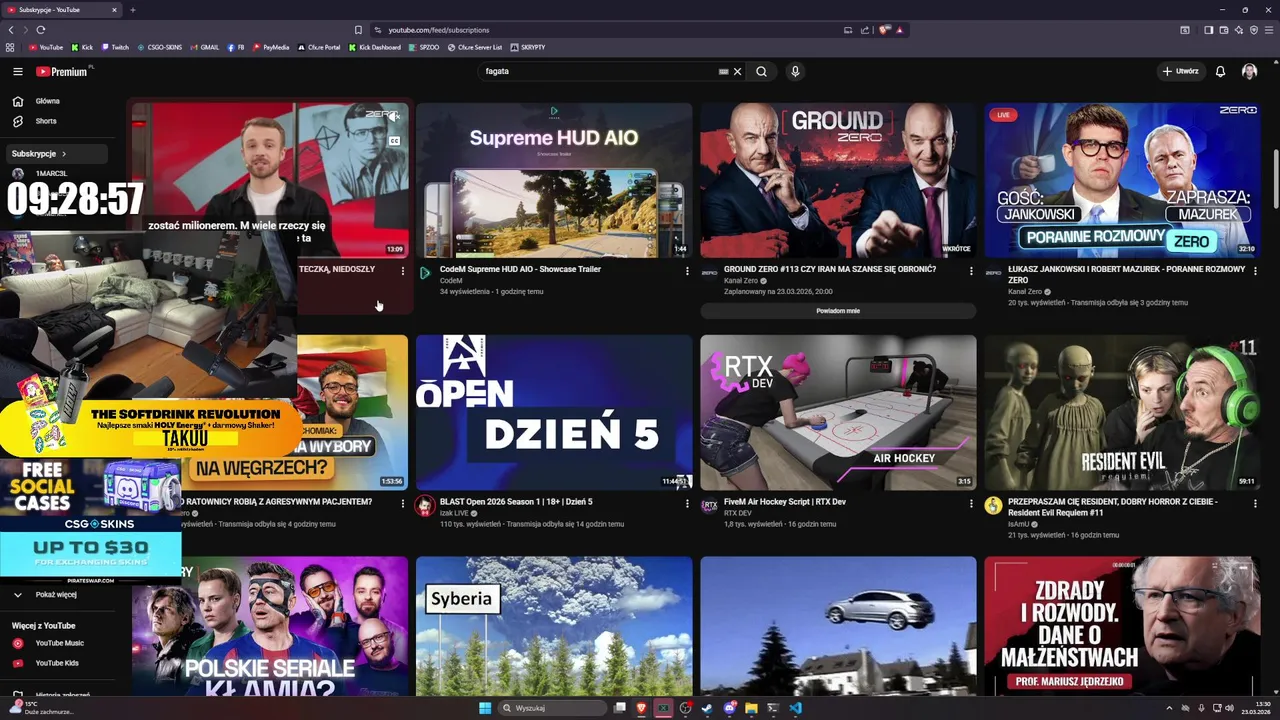Open the notifications bell
Viewport: 1280px width, 720px height.
point(1220,71)
